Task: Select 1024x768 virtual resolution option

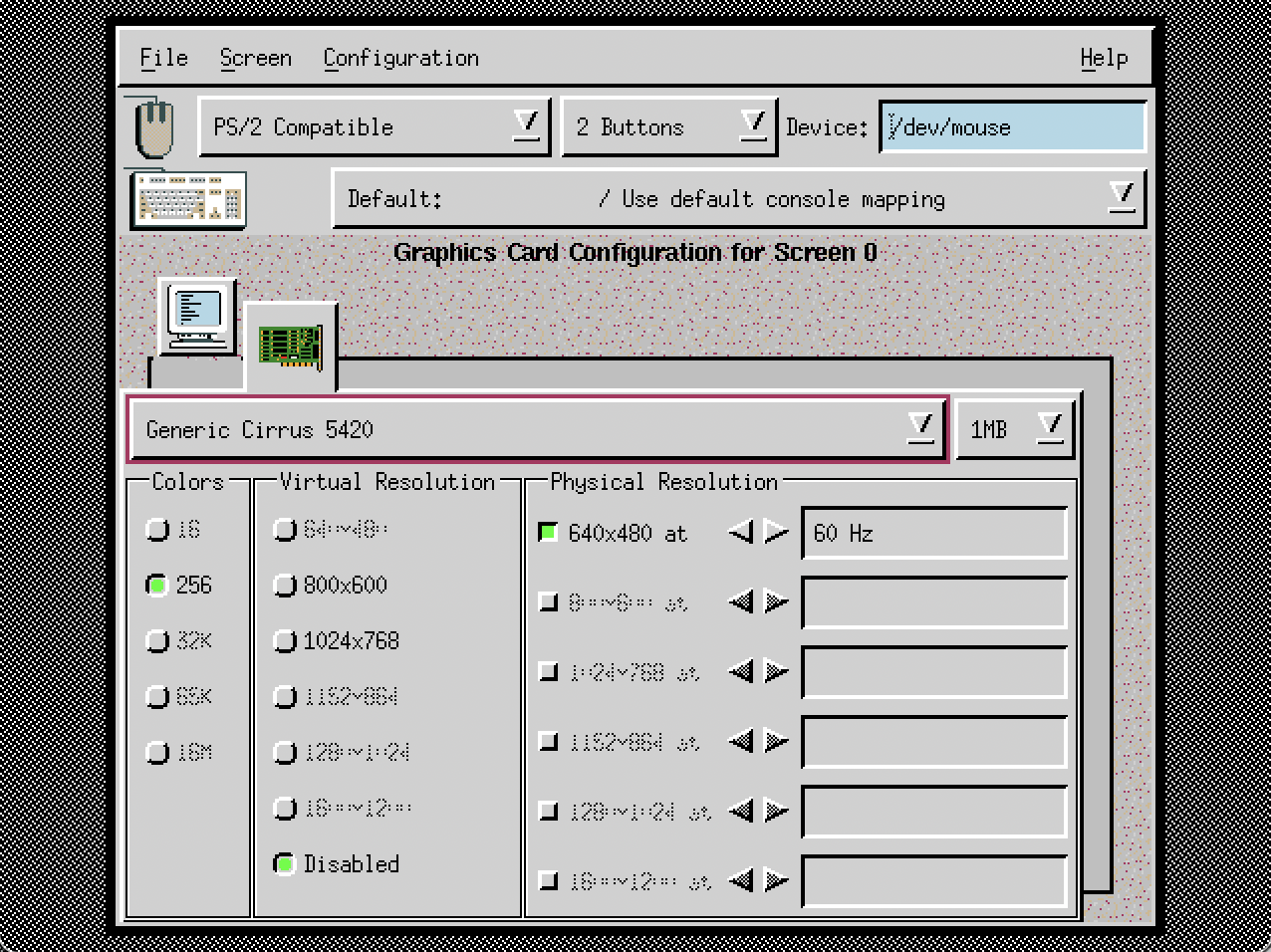Action: pyautogui.click(x=286, y=641)
